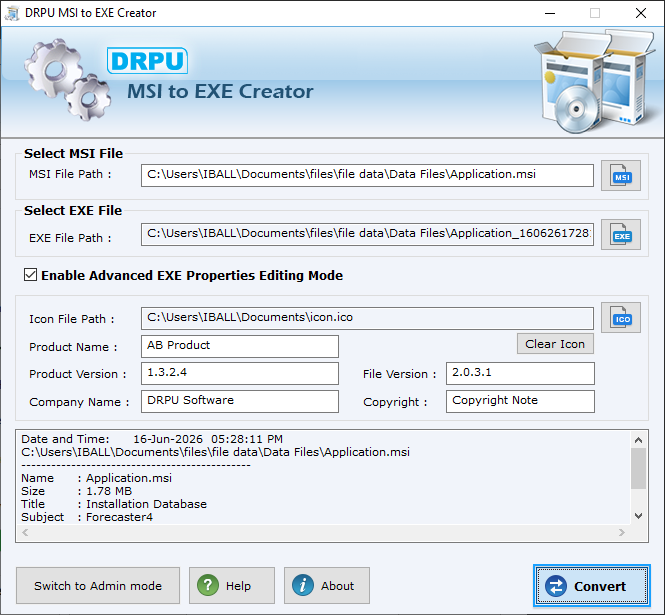Viewport: 665px width, 615px height.
Task: Click the 'Select MSI File' group heading
Action: pyautogui.click(x=73, y=153)
